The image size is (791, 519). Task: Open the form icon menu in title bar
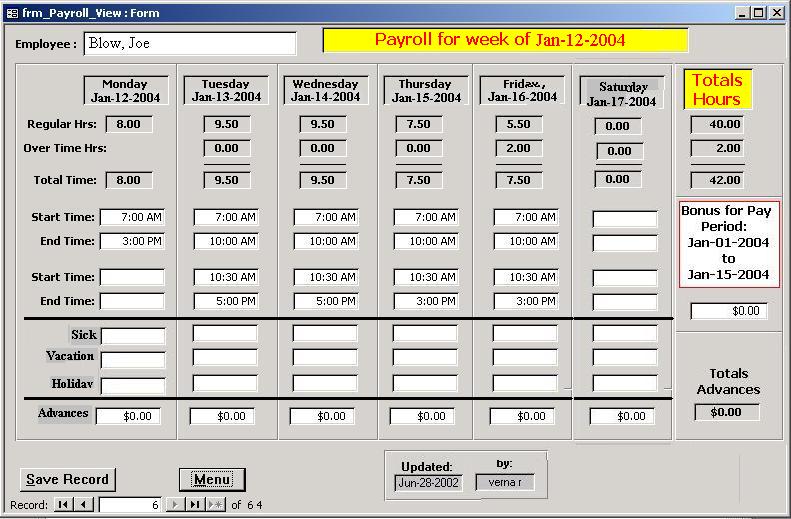[11, 13]
